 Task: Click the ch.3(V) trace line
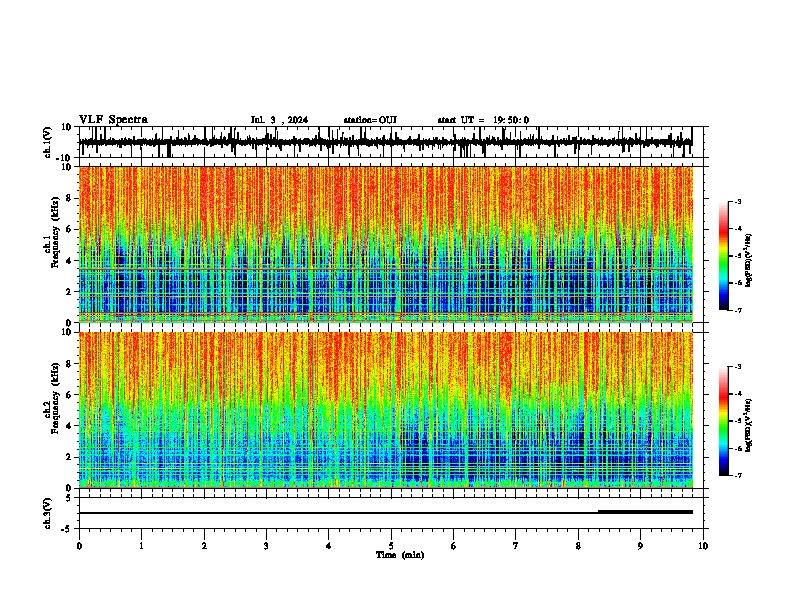pyautogui.click(x=386, y=513)
